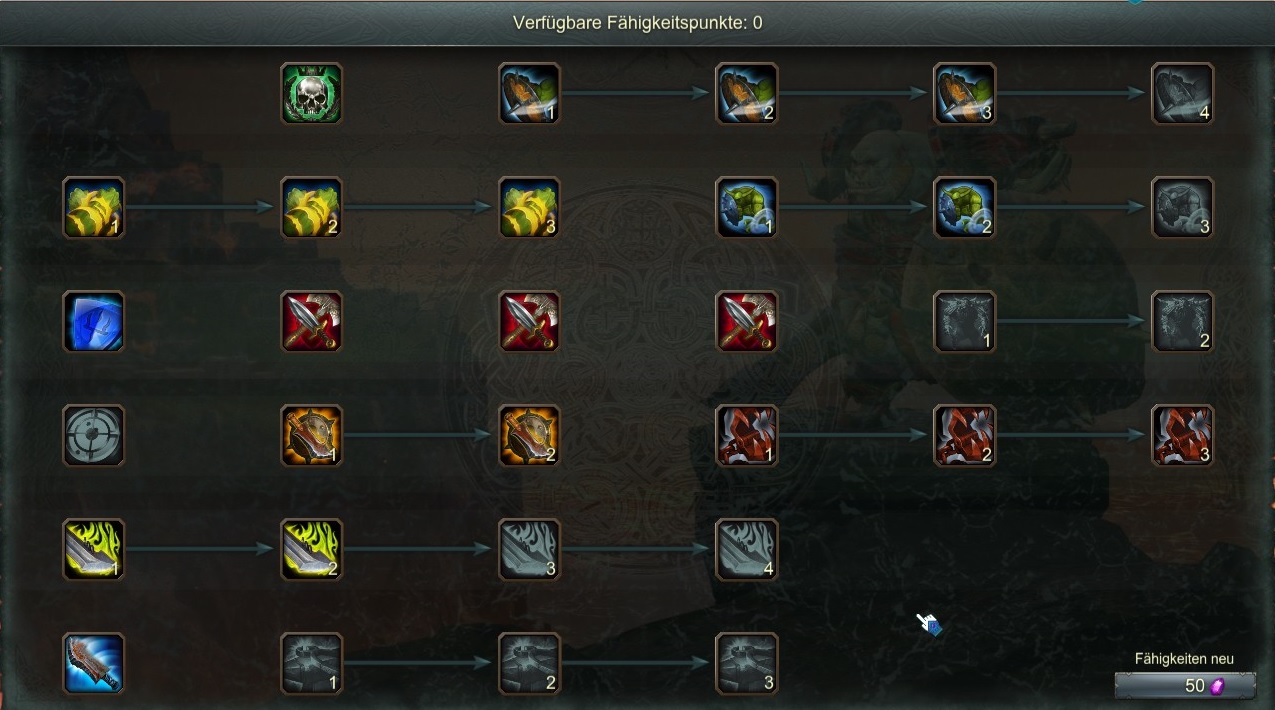Select the blue cleaver skill icon
The height and width of the screenshot is (710, 1275).
[94, 663]
